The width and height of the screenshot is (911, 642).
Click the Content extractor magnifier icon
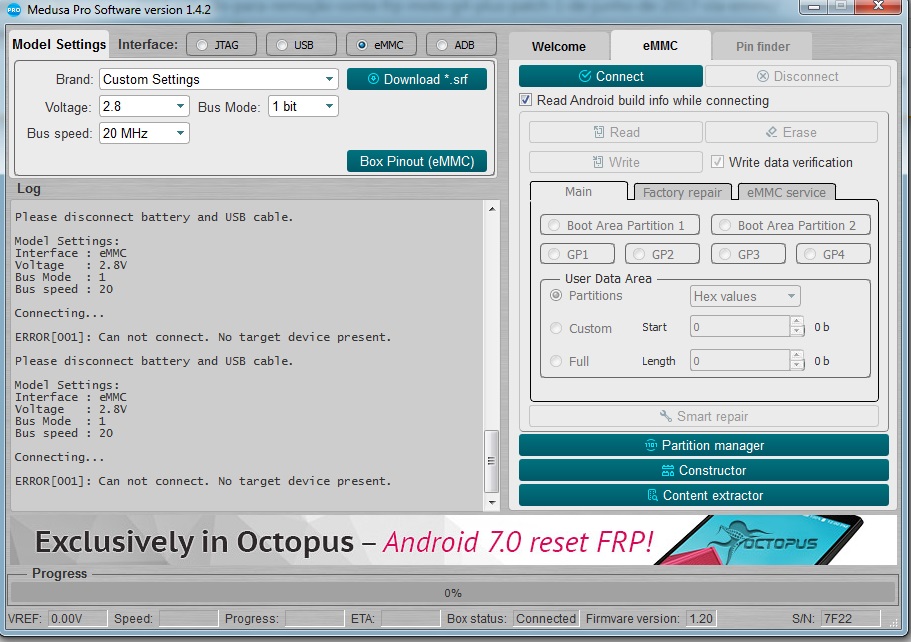pyautogui.click(x=652, y=495)
